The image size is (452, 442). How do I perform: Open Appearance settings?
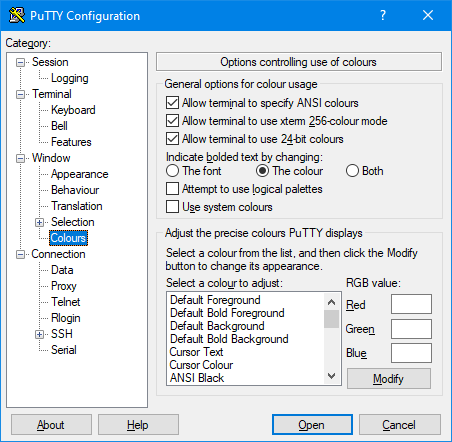[x=80, y=174]
